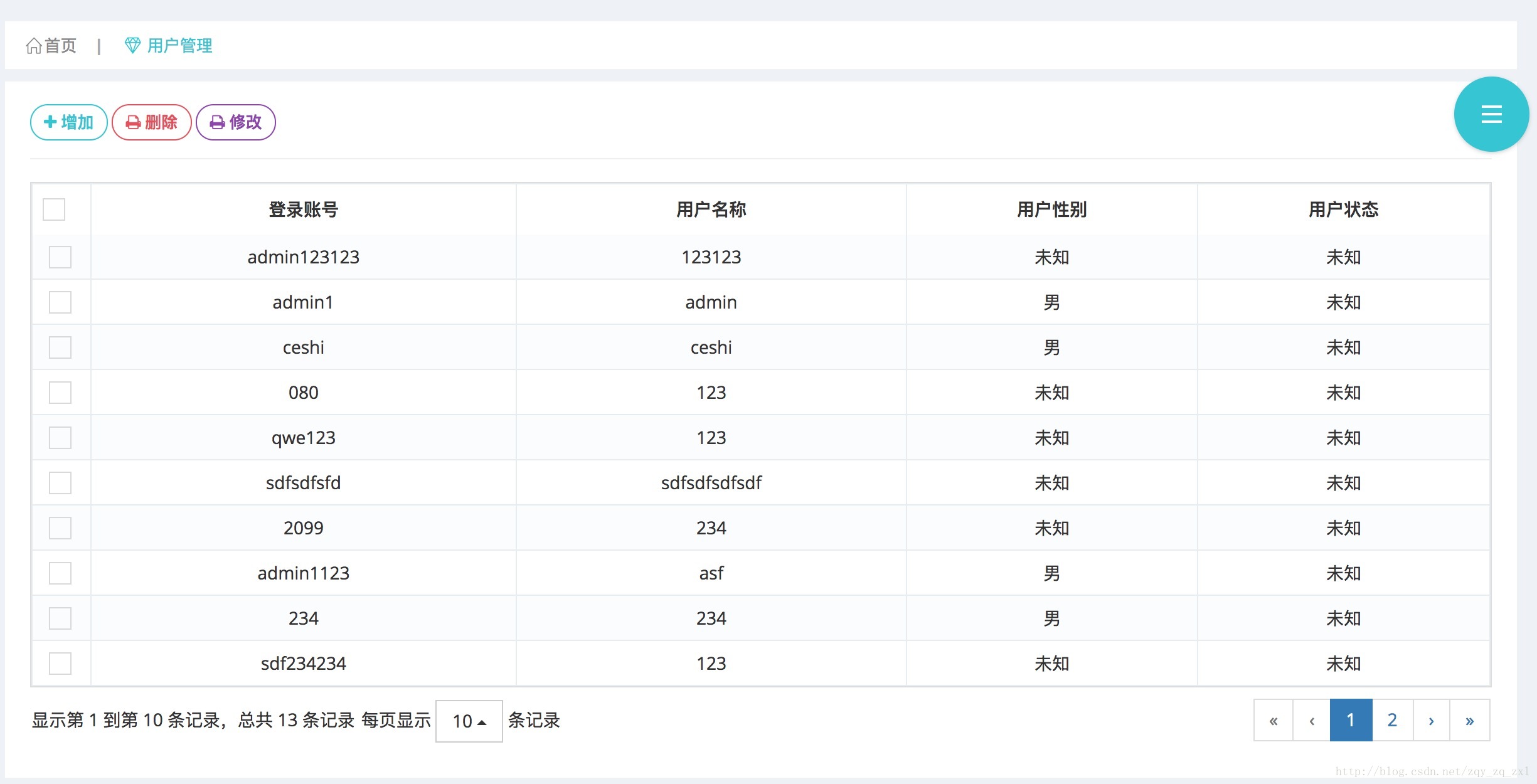Click the home icon in breadcrumb
The width and height of the screenshot is (1537, 784).
click(34, 46)
